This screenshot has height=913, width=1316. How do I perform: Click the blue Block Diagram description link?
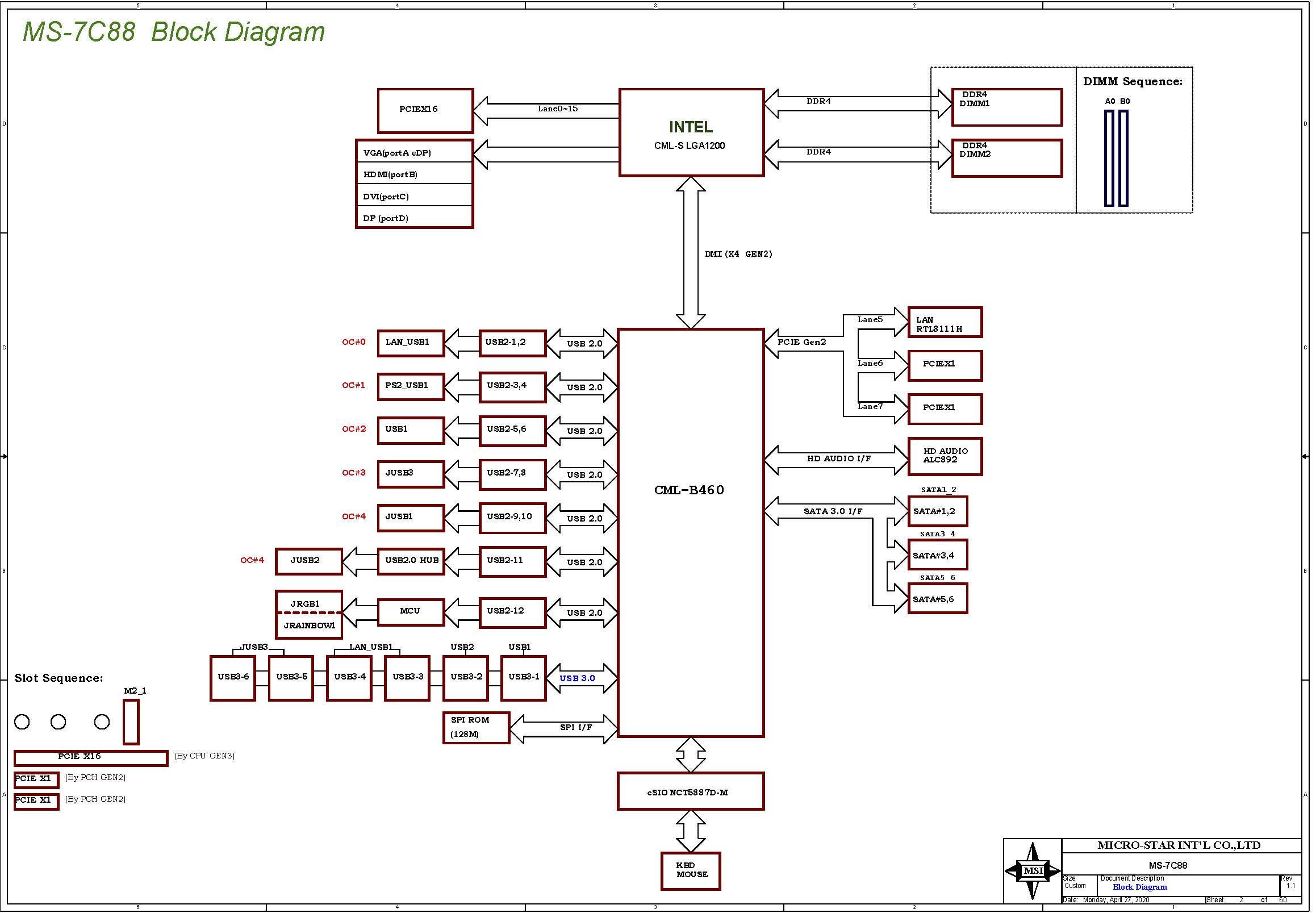coord(1139,887)
